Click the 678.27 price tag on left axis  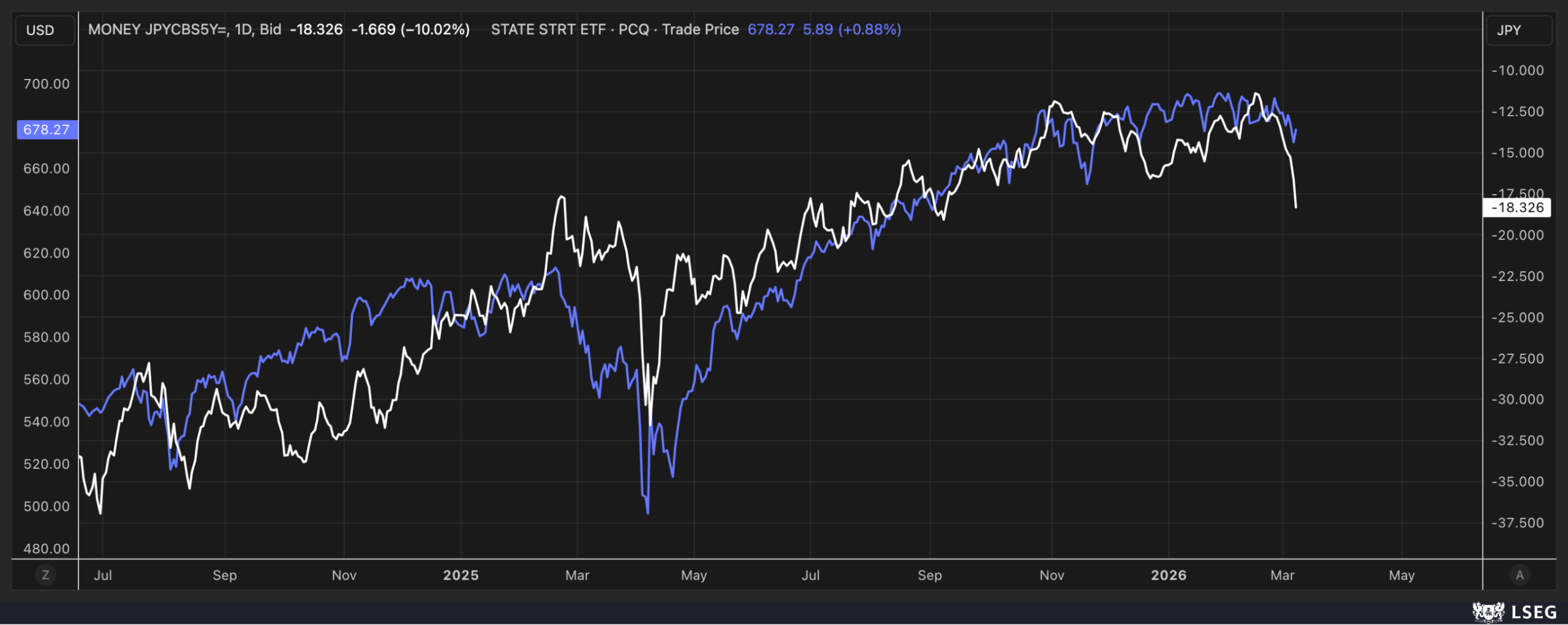[47, 129]
